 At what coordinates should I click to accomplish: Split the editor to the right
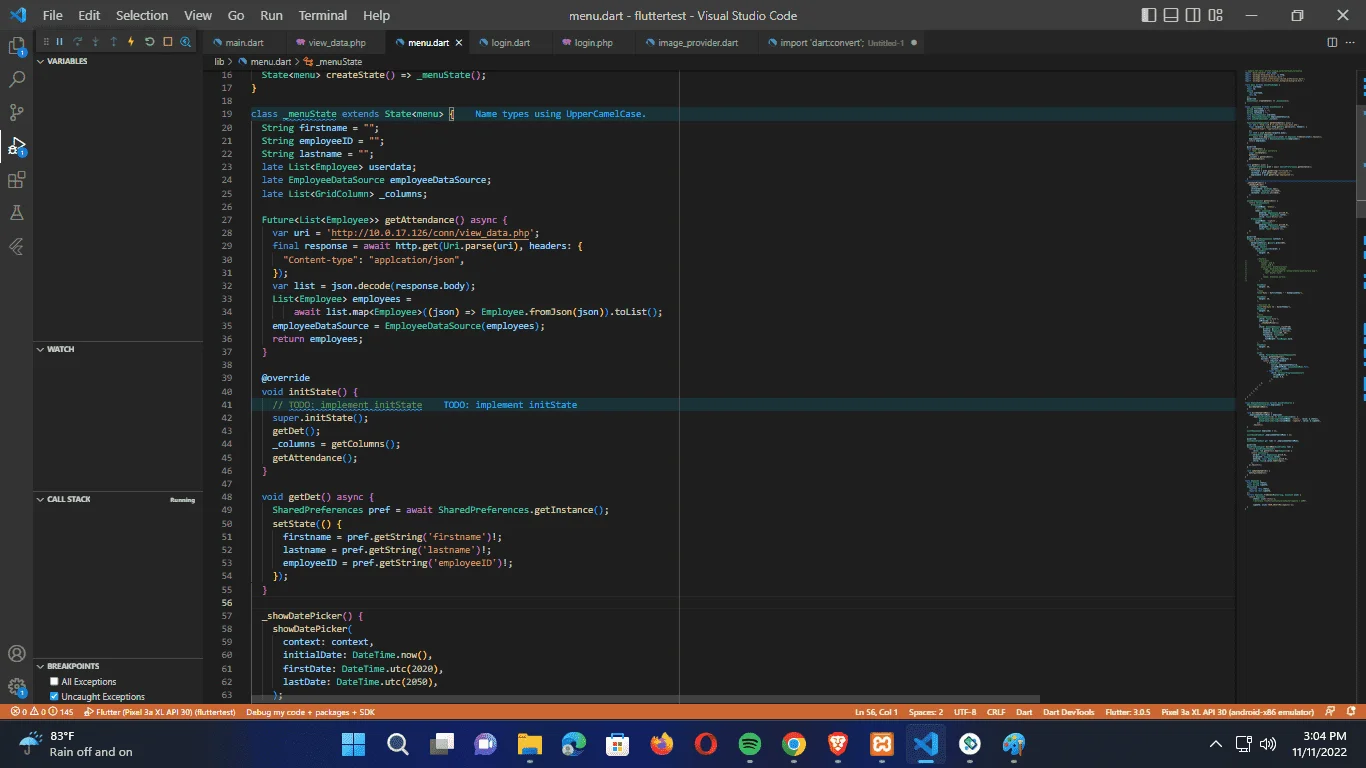click(x=1332, y=43)
